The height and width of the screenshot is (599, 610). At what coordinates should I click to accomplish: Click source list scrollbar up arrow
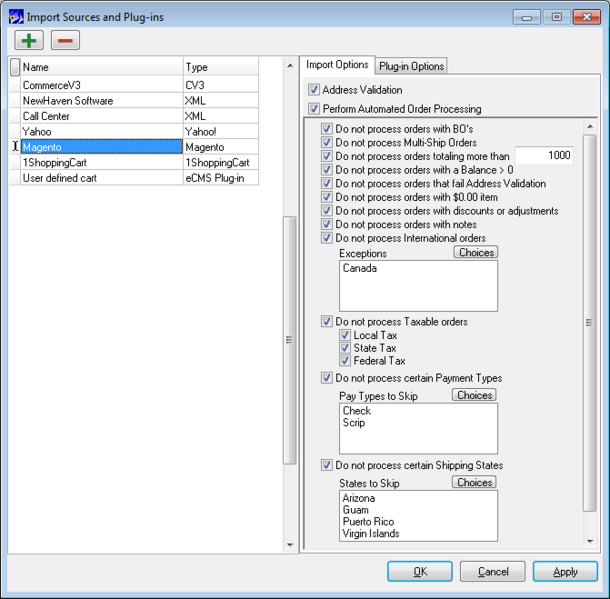tap(290, 66)
